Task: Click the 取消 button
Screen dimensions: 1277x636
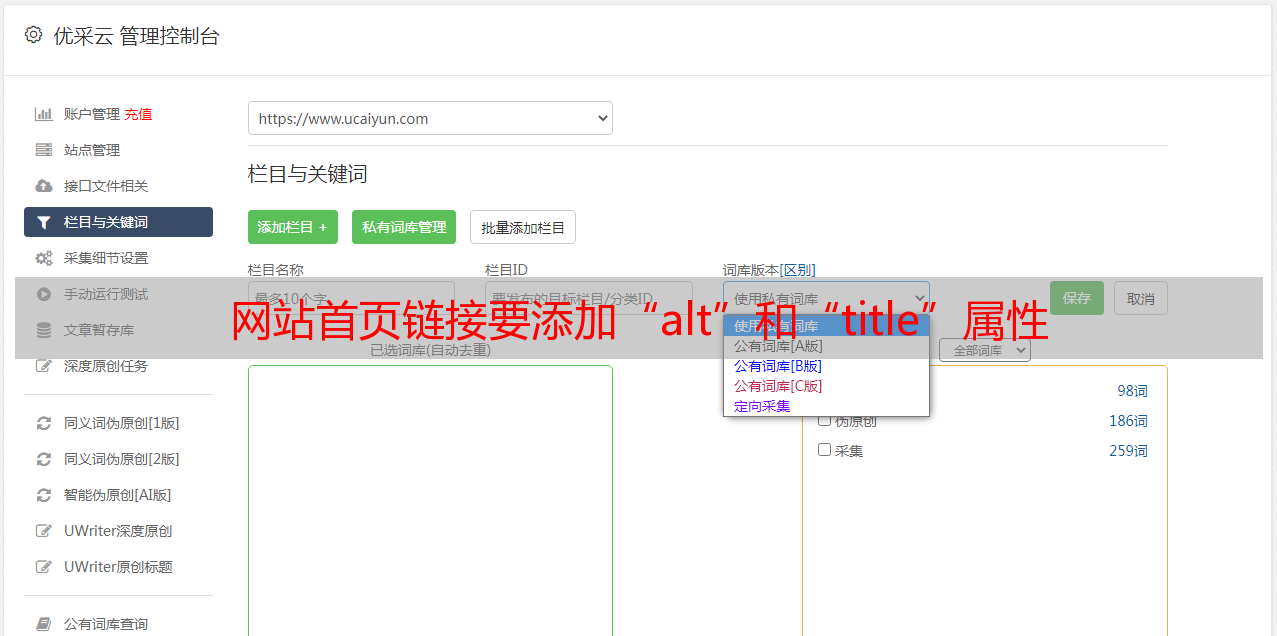Action: coord(1141,298)
